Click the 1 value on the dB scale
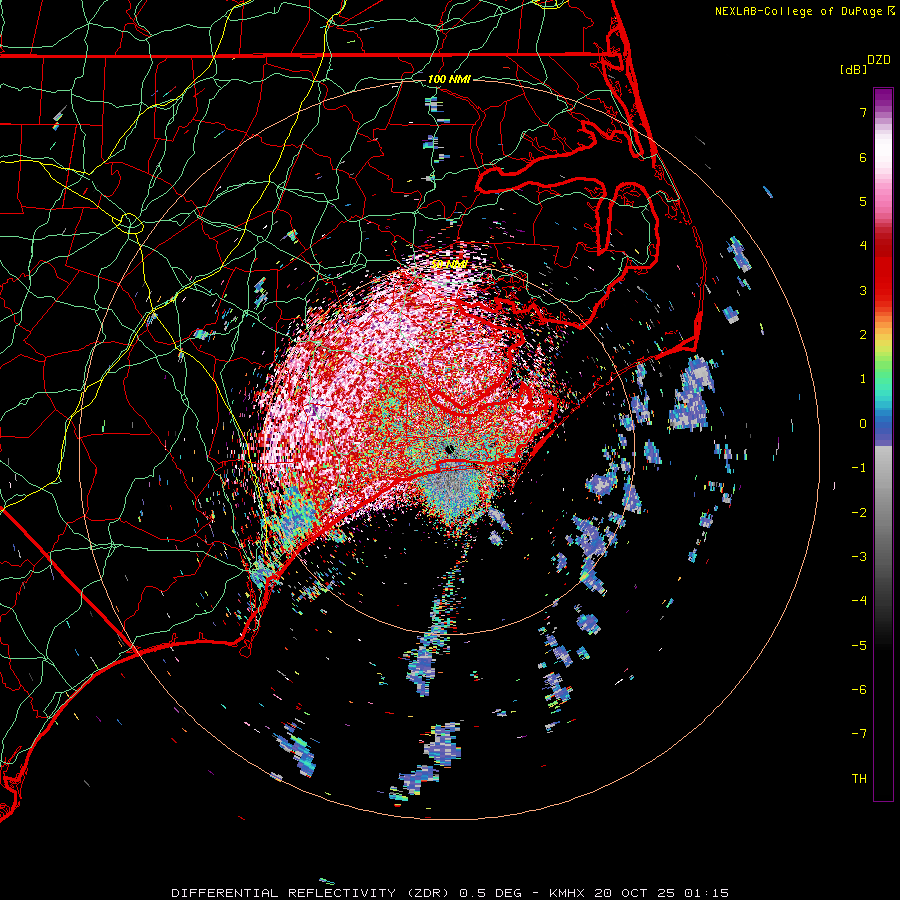 click(x=863, y=379)
